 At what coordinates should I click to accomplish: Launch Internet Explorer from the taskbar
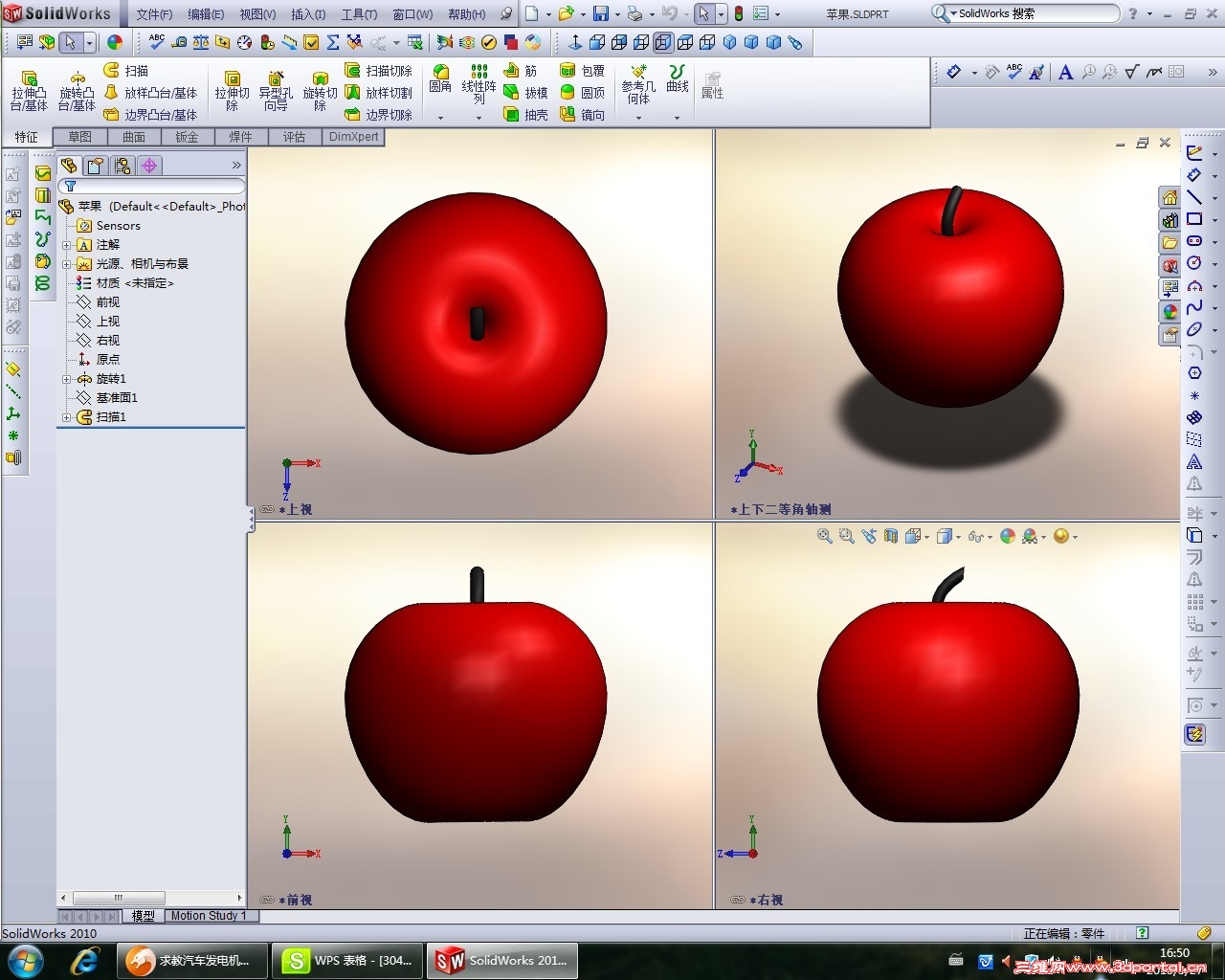pos(85,960)
